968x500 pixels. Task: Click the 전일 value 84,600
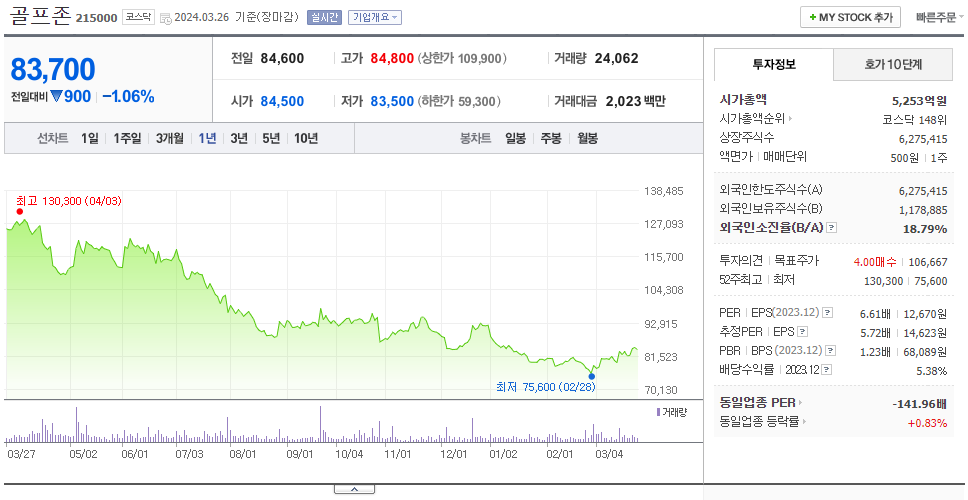282,59
